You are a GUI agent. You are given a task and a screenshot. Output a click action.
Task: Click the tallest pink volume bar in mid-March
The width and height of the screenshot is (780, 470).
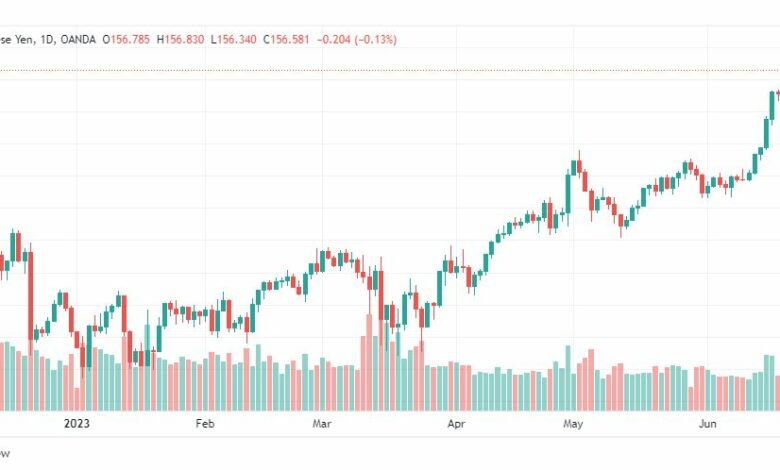369,363
